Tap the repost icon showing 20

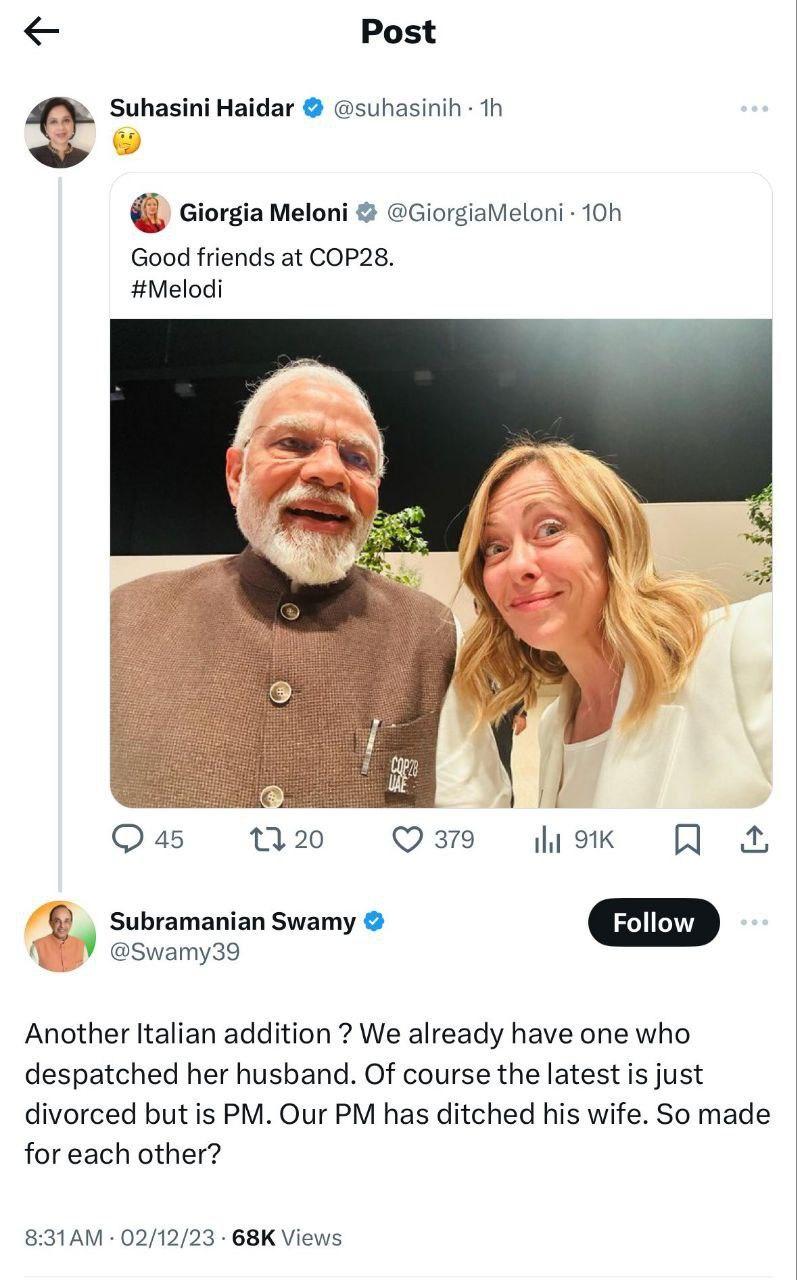tap(267, 839)
